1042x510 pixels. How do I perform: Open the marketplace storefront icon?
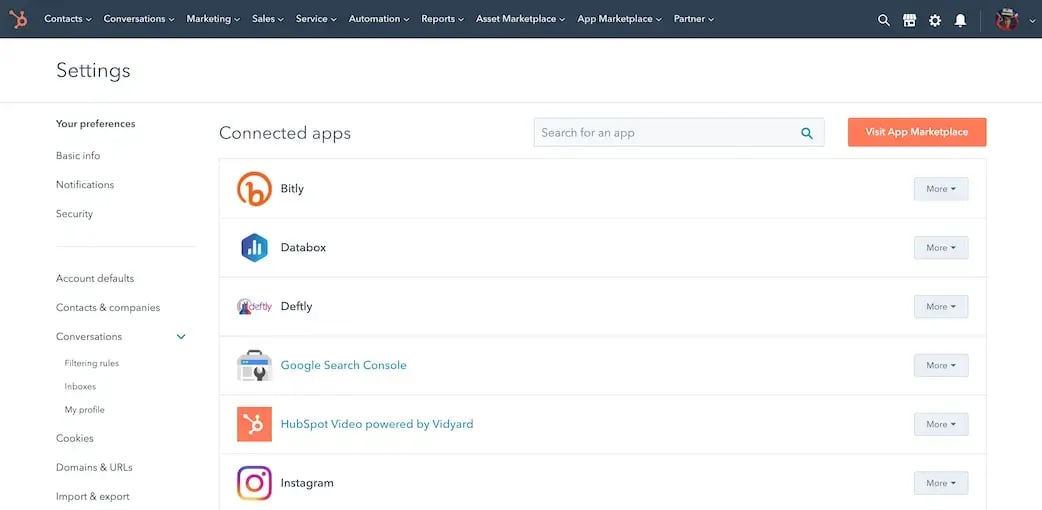point(909,20)
